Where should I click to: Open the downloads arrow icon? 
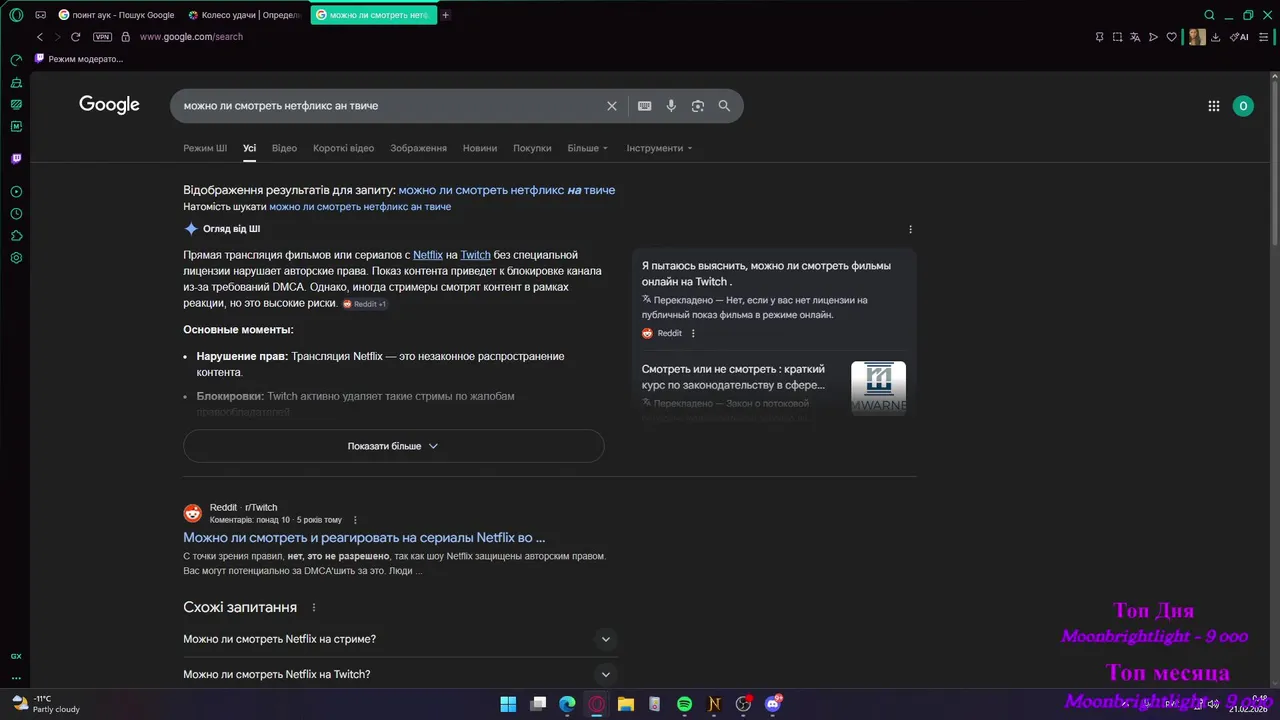coord(1216,37)
